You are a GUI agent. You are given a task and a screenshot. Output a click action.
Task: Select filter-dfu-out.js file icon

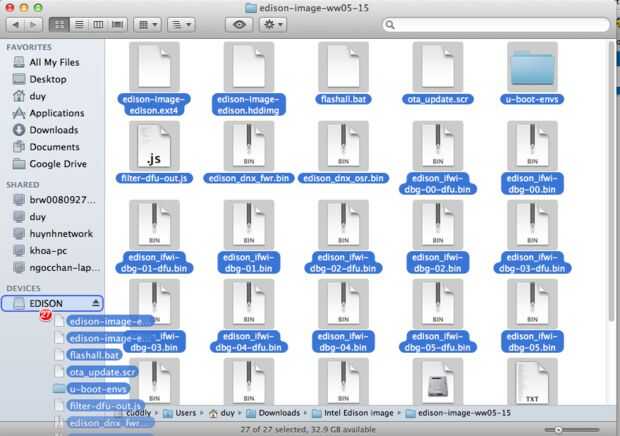click(x=154, y=145)
